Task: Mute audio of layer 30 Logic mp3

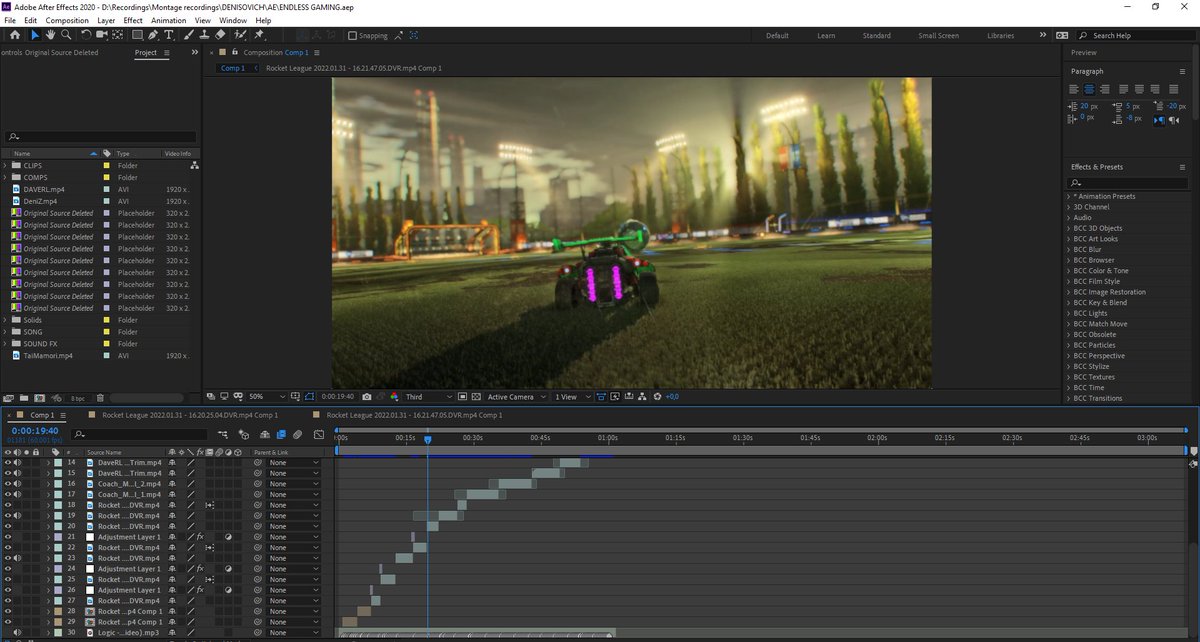Action: click(17, 632)
